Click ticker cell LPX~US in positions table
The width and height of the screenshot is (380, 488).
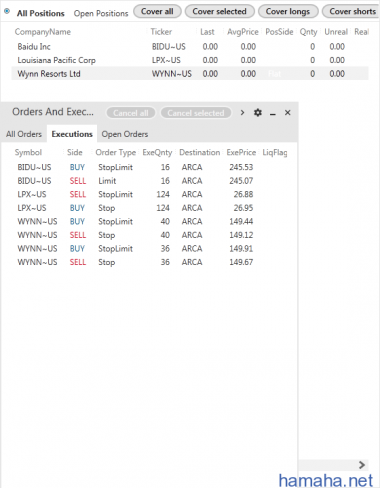click(x=166, y=60)
